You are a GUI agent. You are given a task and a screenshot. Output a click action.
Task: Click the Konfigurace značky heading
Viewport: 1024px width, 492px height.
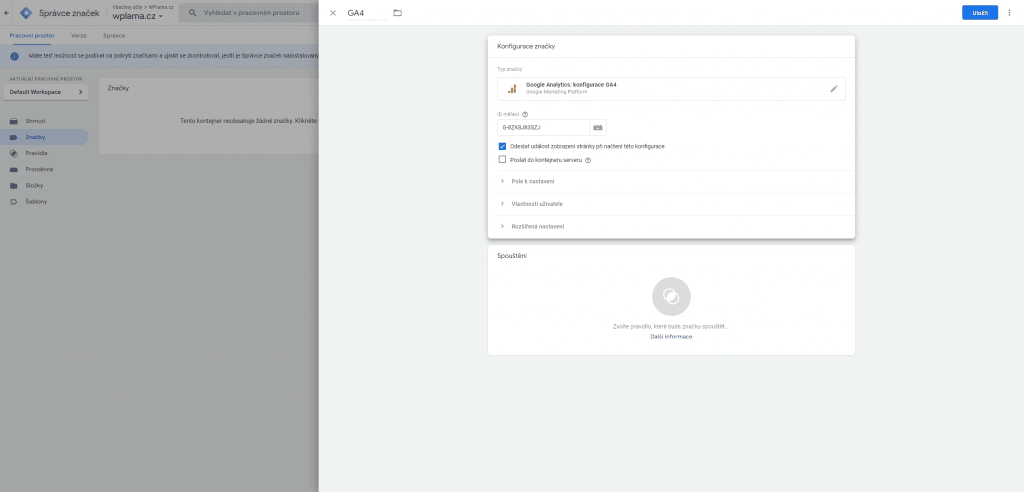pos(526,46)
